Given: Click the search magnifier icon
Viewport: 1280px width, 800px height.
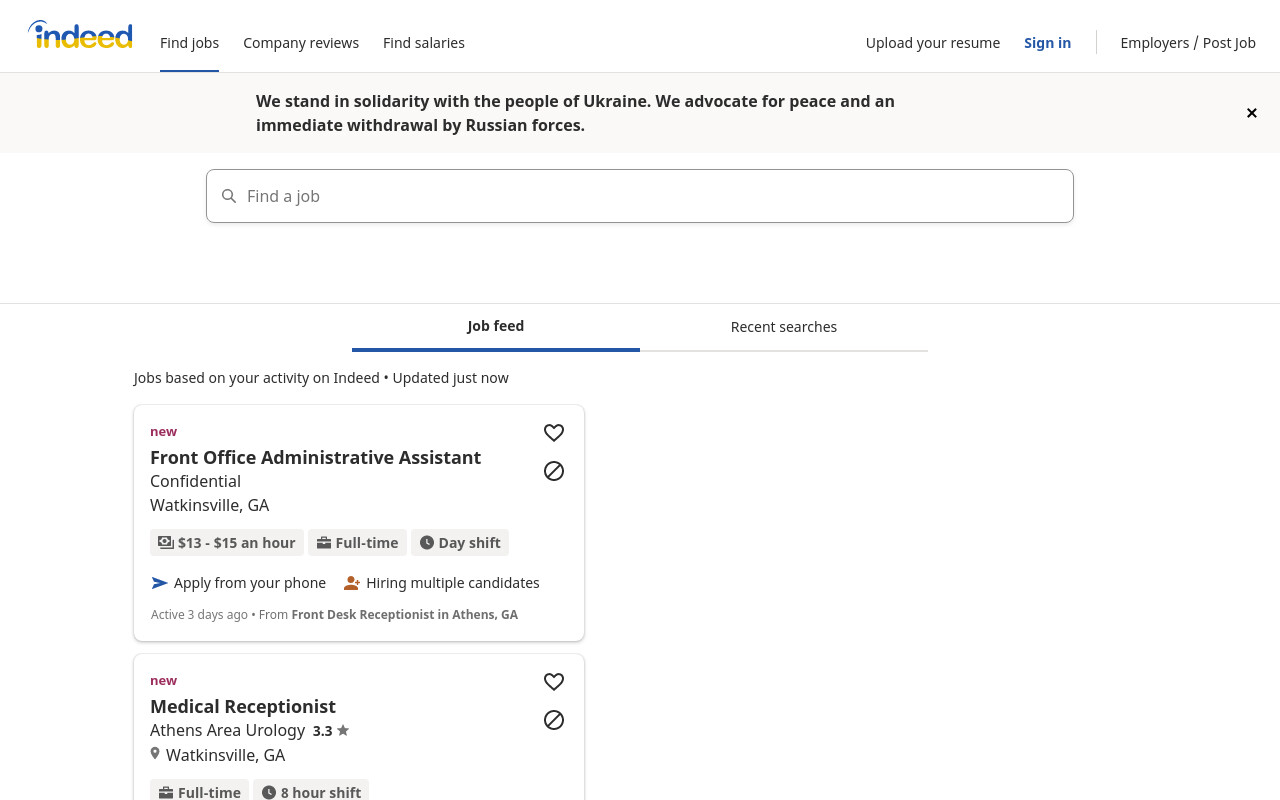Looking at the screenshot, I should 229,196.
